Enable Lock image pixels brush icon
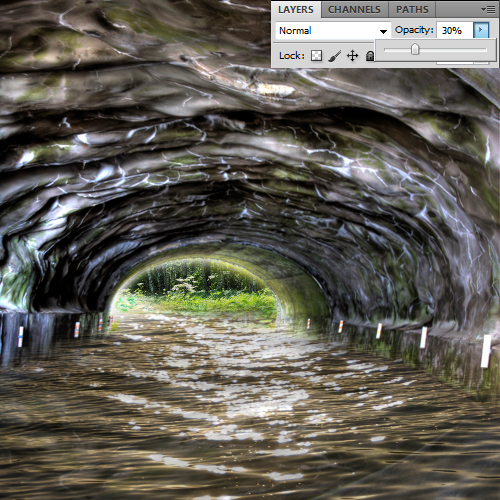Image resolution: width=500 pixels, height=500 pixels. [x=334, y=56]
